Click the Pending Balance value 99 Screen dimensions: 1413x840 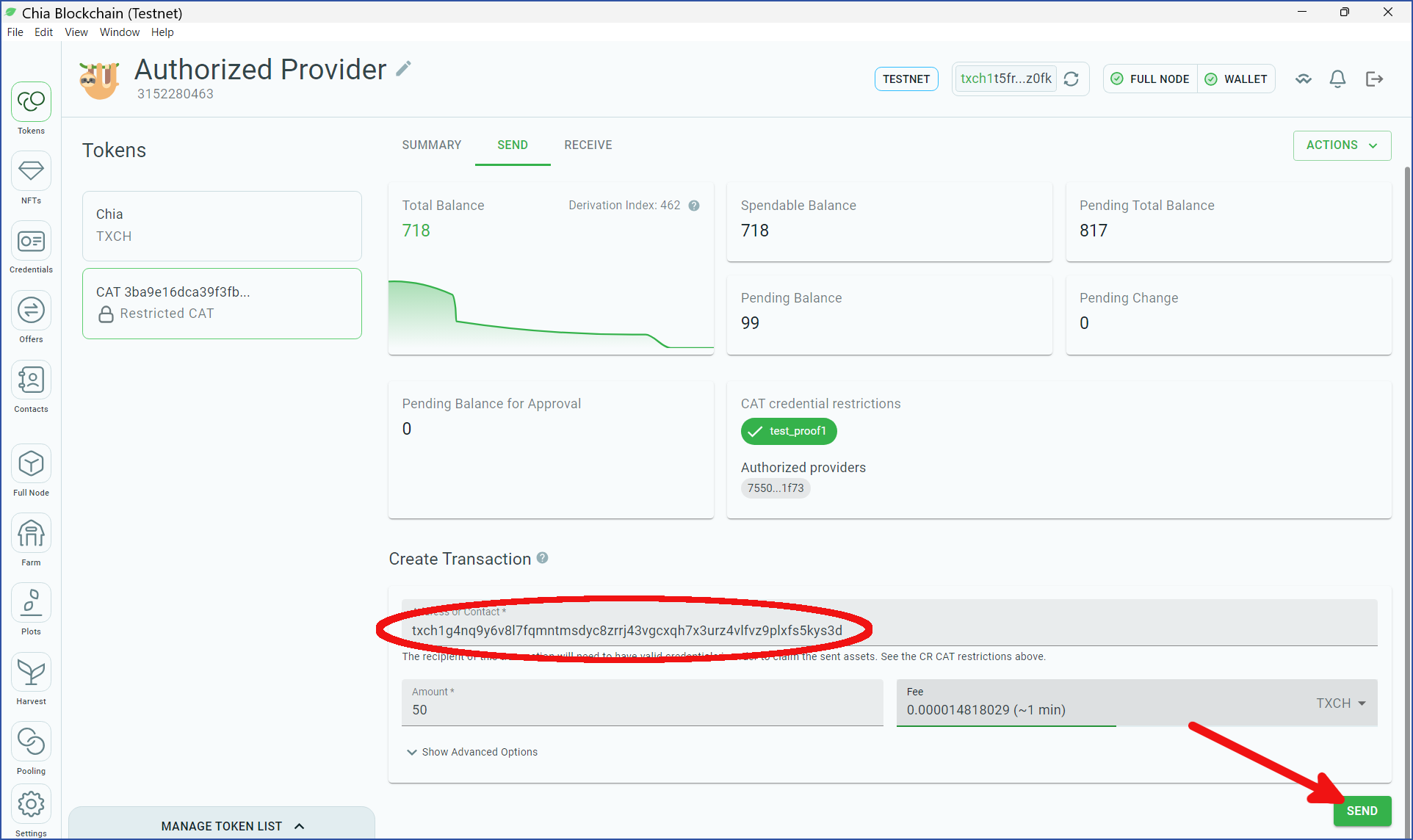point(750,323)
